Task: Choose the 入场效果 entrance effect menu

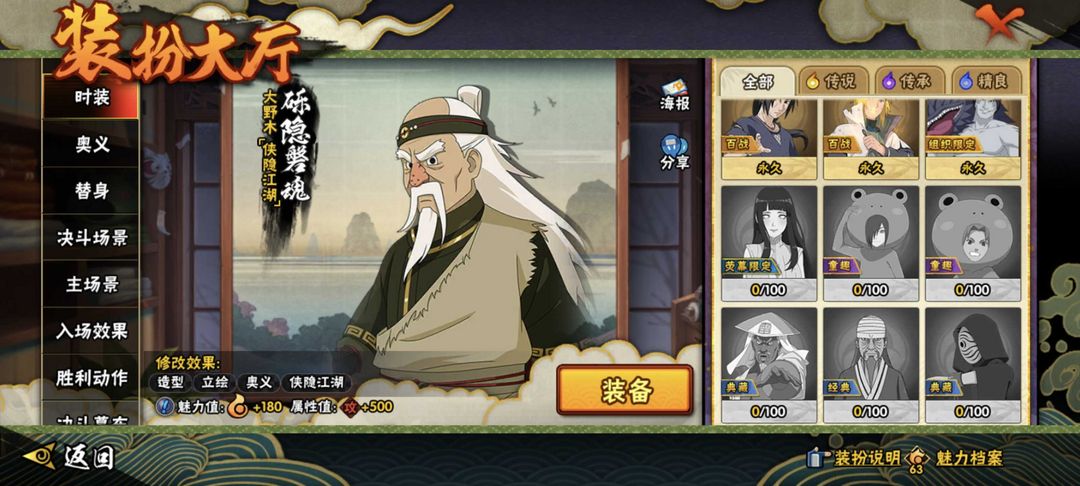Action: [x=92, y=331]
